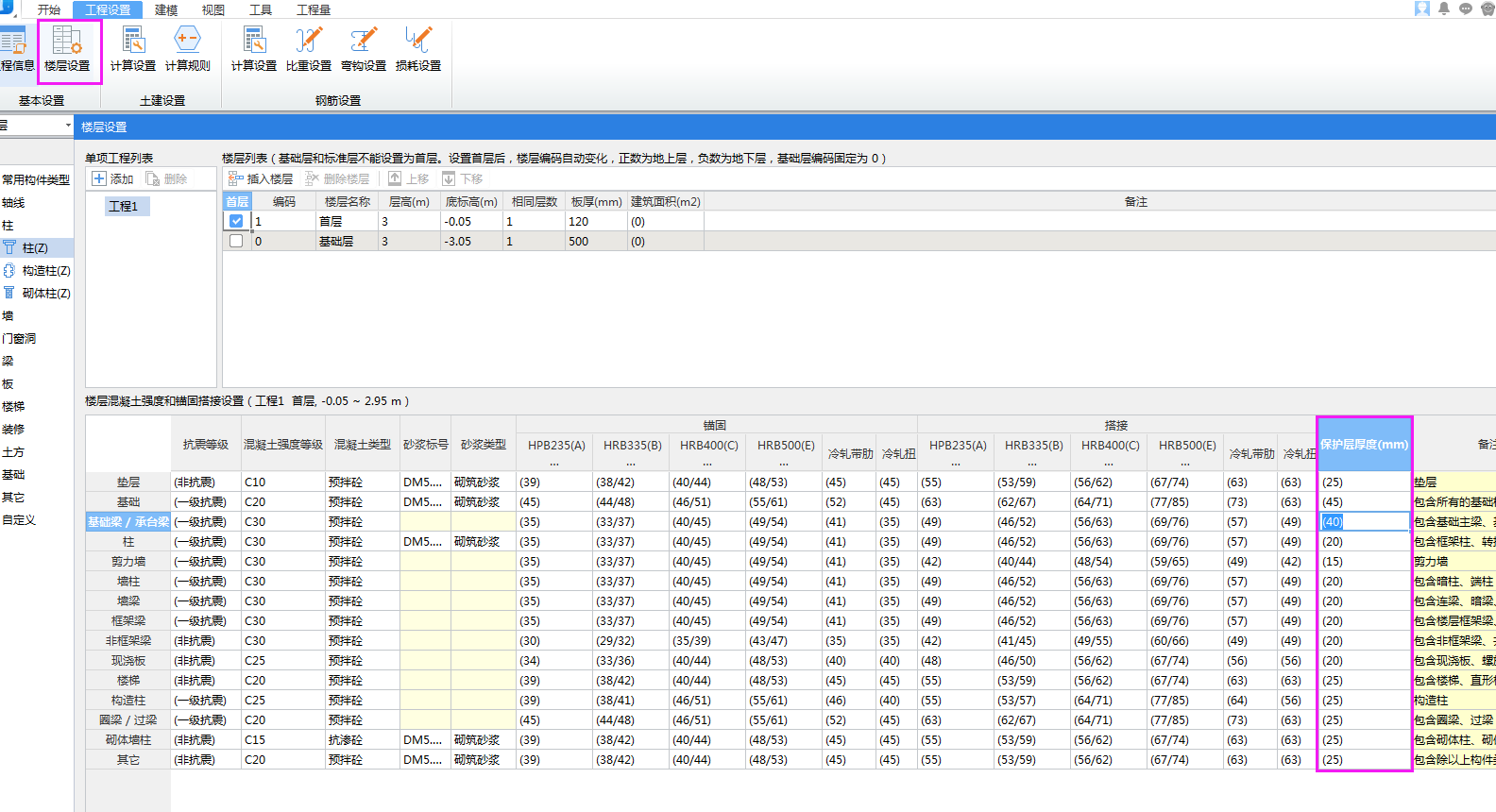Image resolution: width=1496 pixels, height=812 pixels.
Task: Click 板厚 500 cell for 基础层
Action: 597,241
